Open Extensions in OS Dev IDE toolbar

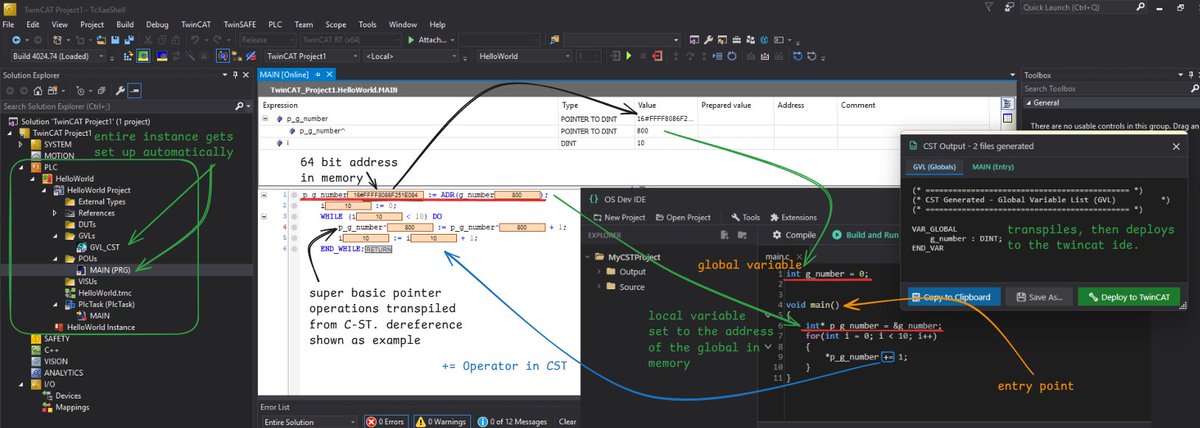[793, 217]
